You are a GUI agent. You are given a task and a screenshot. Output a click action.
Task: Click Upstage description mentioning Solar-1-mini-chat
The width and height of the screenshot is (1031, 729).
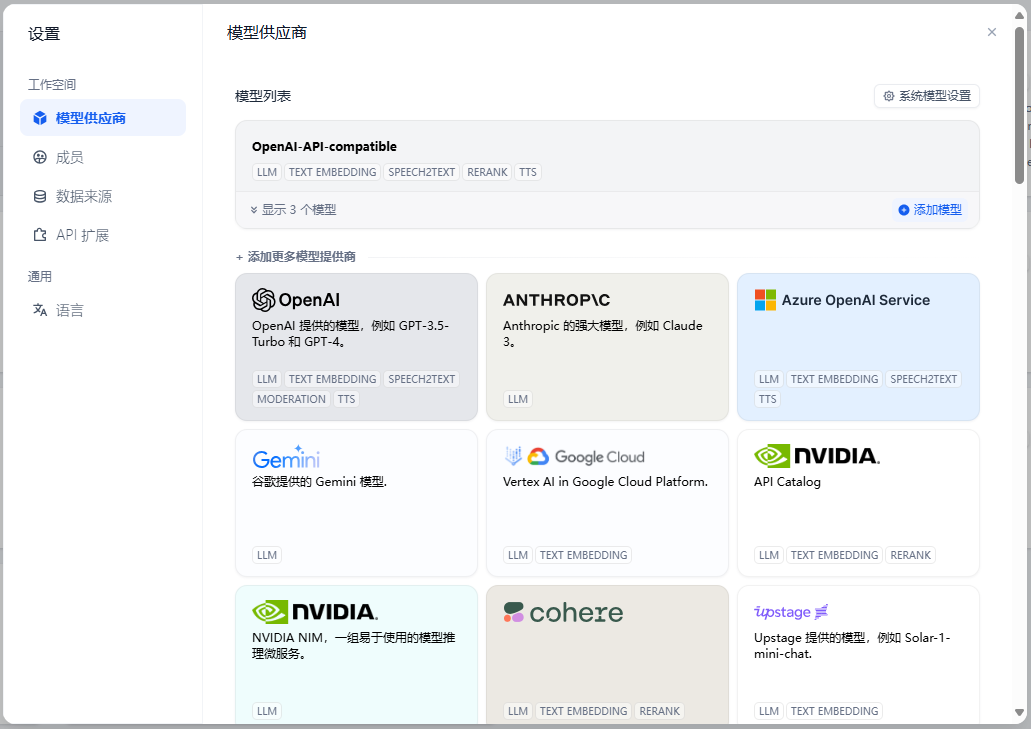pos(851,646)
